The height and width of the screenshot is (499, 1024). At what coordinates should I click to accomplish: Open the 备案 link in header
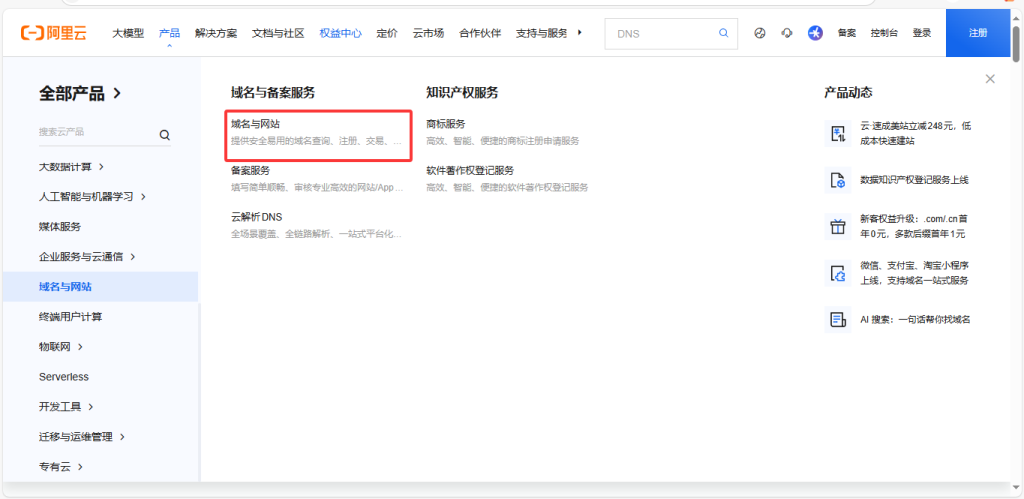point(847,33)
